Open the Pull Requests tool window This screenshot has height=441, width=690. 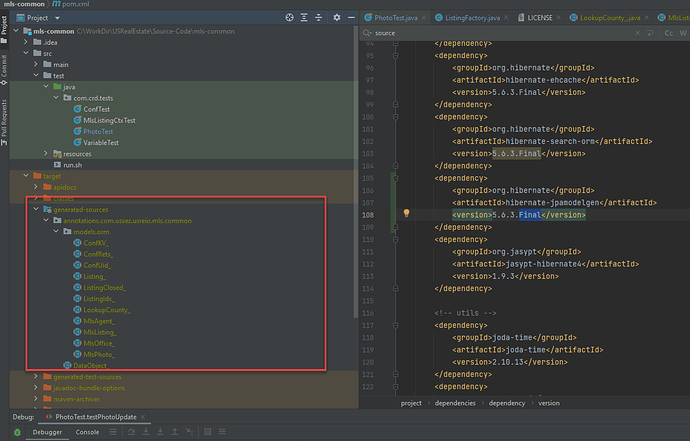(x=4, y=122)
